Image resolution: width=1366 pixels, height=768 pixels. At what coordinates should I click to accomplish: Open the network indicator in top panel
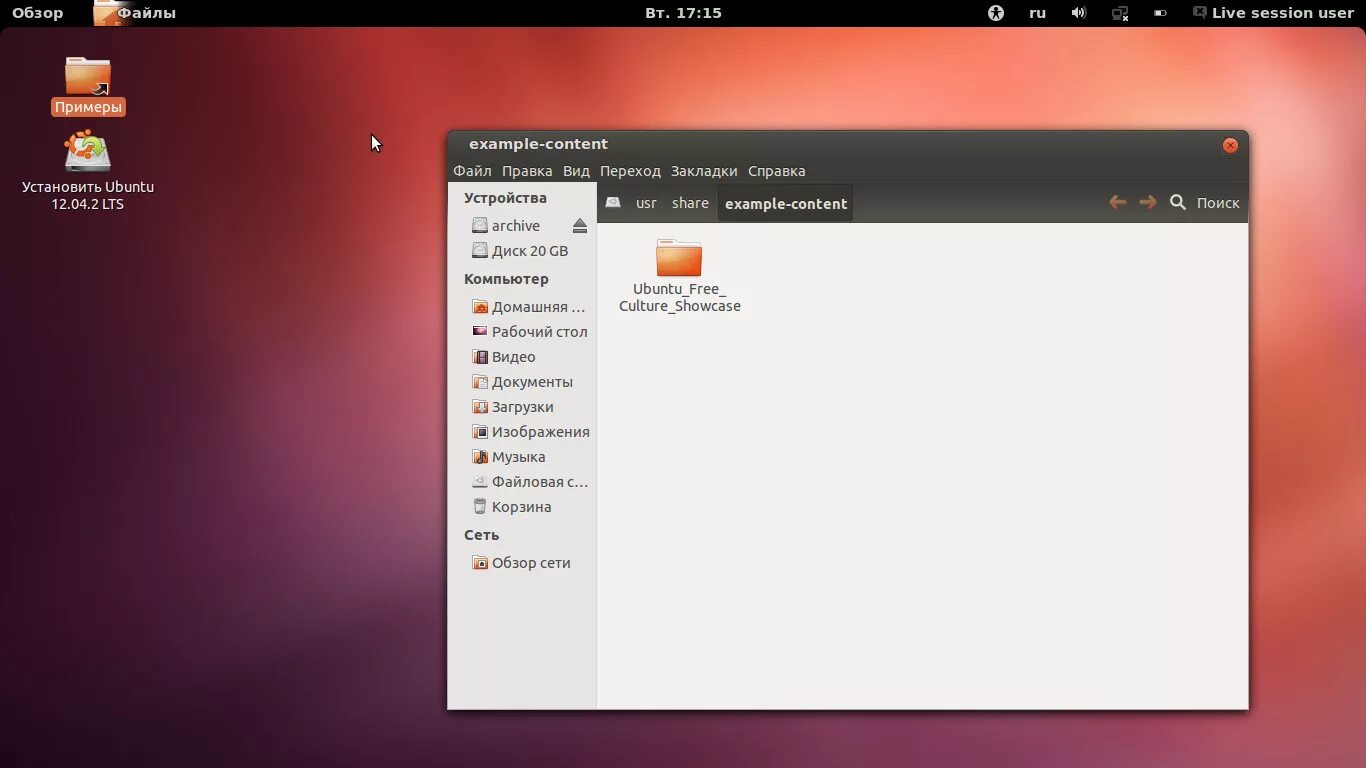pos(1121,13)
